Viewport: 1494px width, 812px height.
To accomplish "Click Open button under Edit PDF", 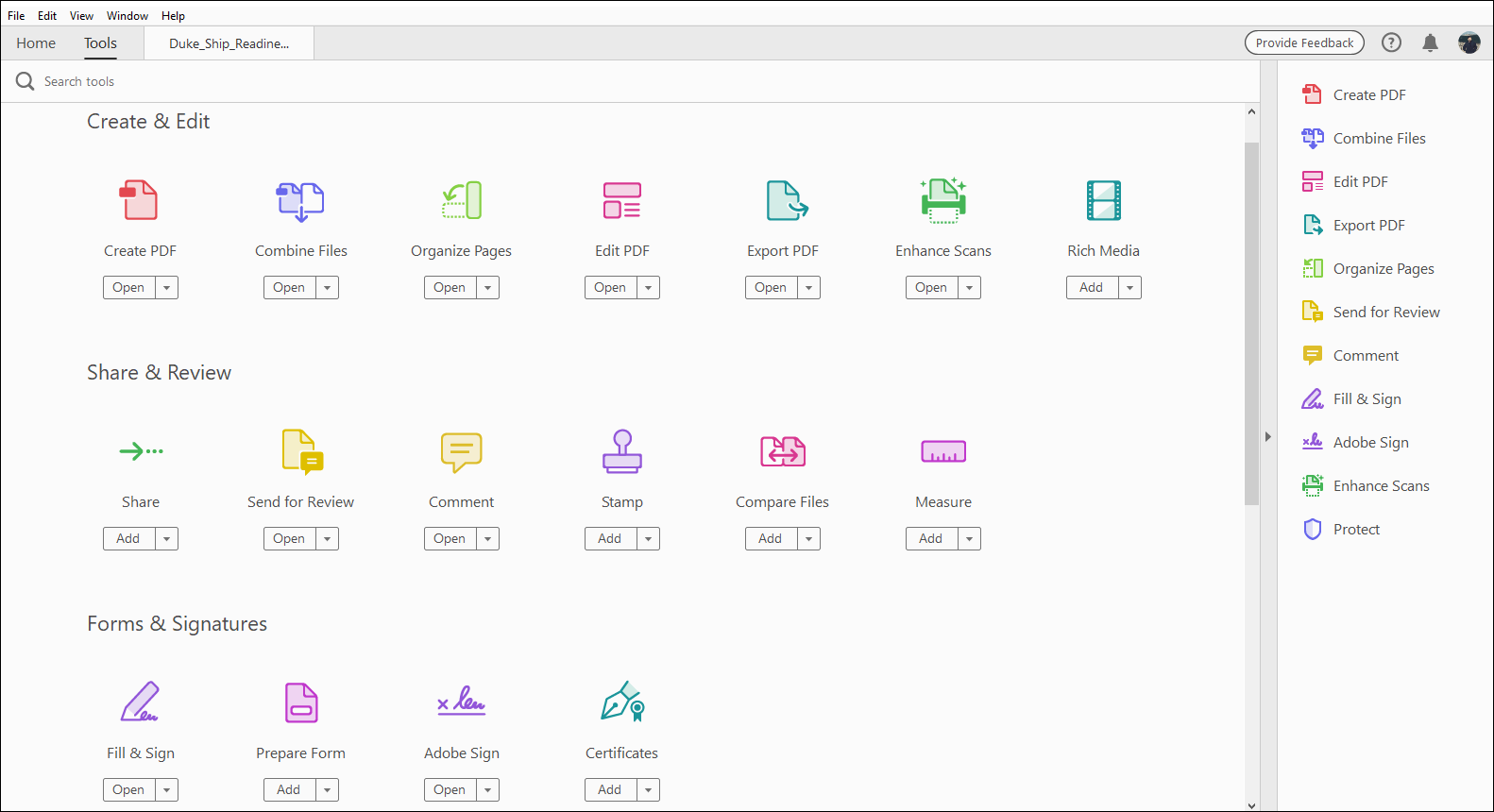I will [610, 288].
